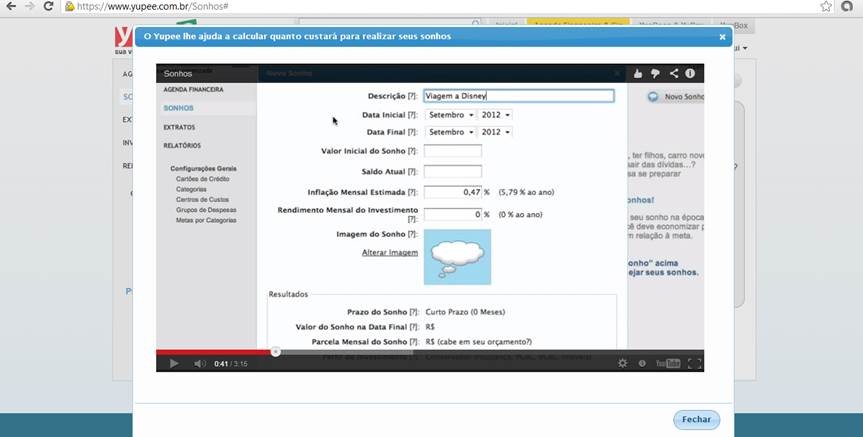863x437 pixels.
Task: Click the watch later clock icon in player
Action: pos(642,363)
